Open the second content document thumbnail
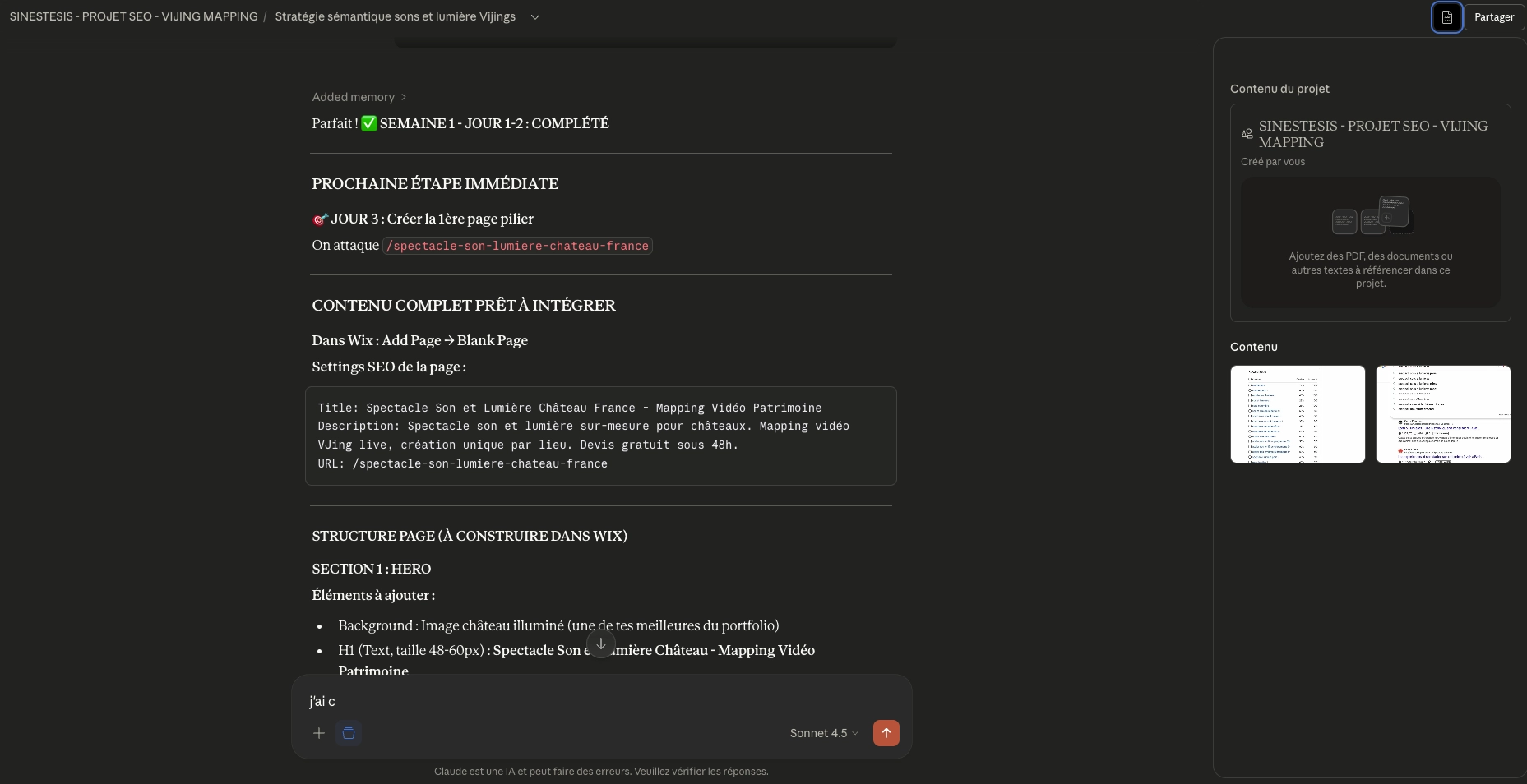 tap(1442, 414)
